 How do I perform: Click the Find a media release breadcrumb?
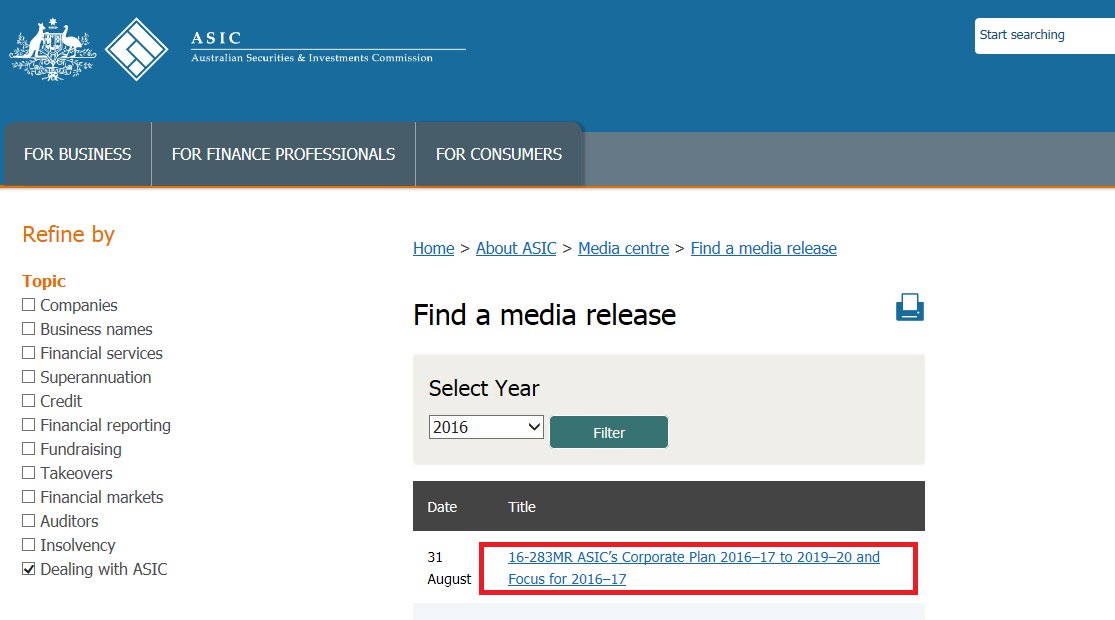coord(764,248)
